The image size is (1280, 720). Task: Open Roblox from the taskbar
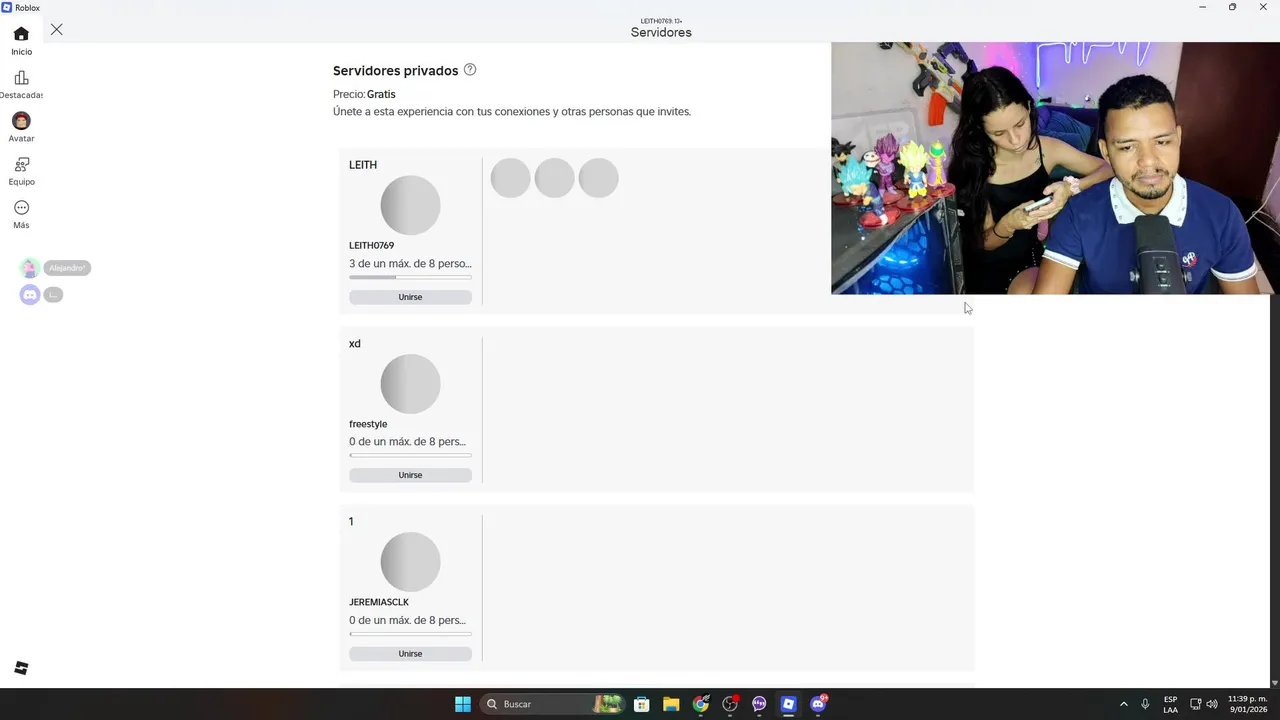point(789,704)
